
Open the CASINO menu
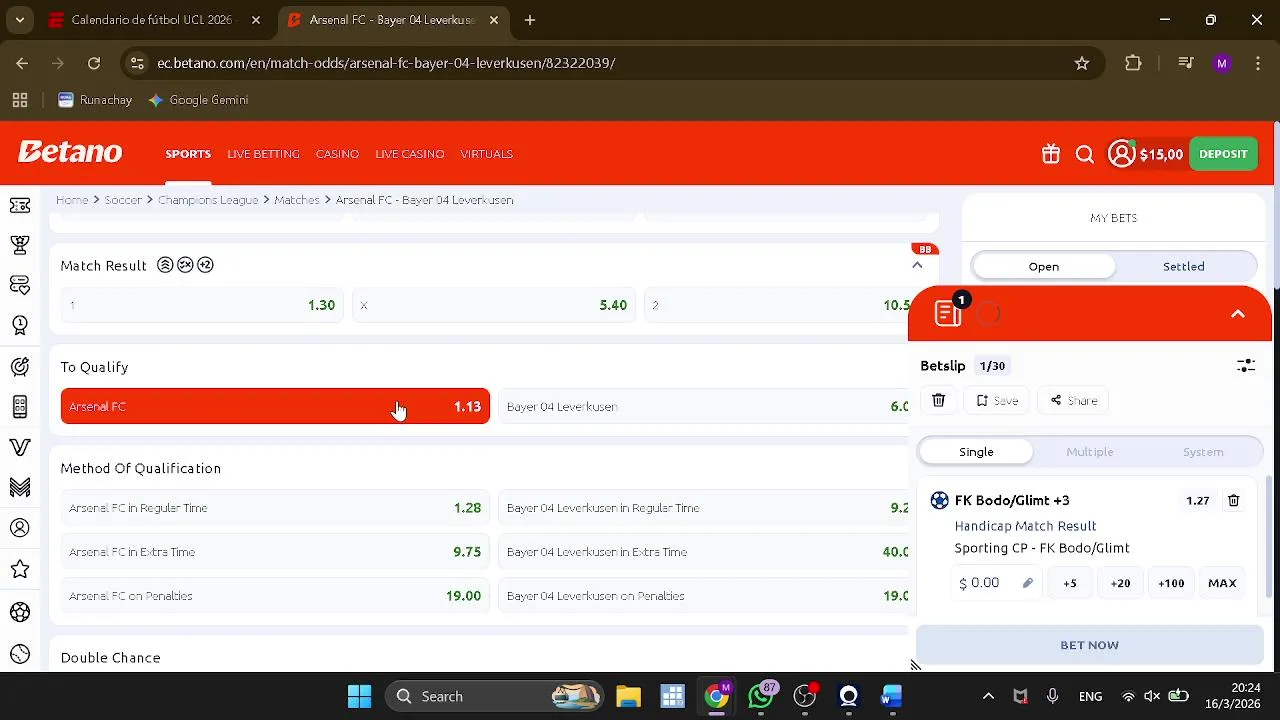337,154
